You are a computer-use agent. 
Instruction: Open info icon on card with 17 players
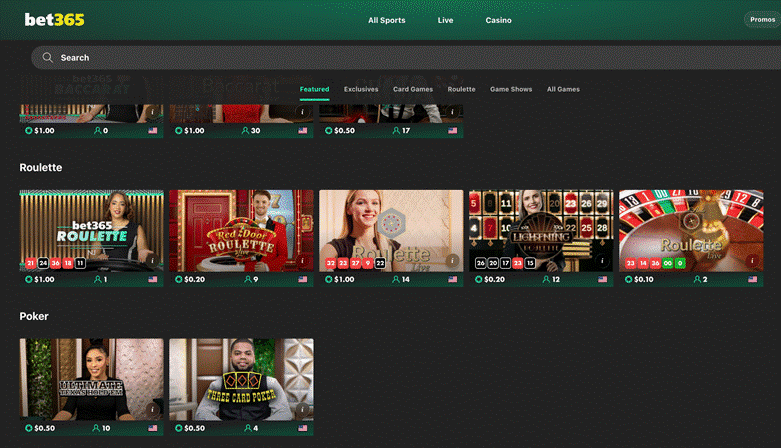coord(452,112)
